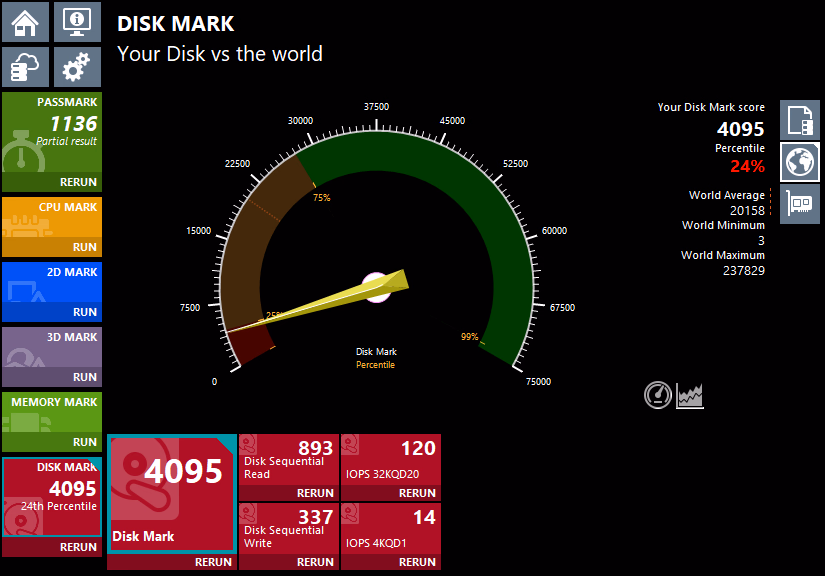This screenshot has height=576, width=825.
Task: Rerun the IOPS 4KQD1 test
Action: pyautogui.click(x=417, y=562)
